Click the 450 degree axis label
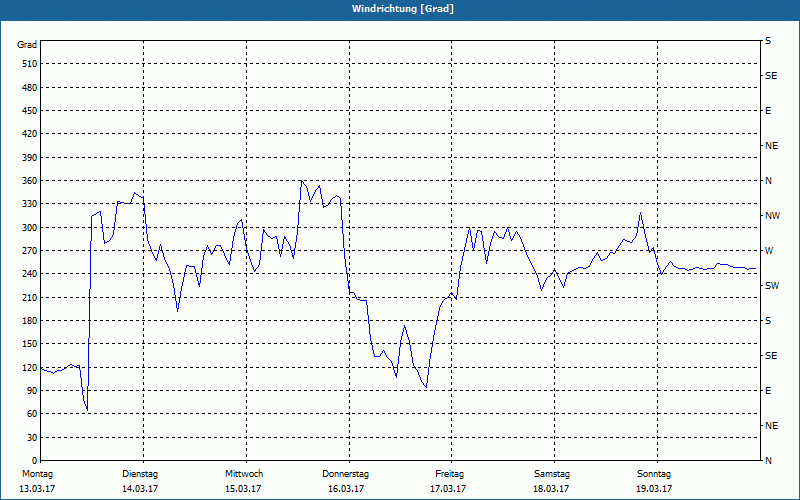Screen dimensions: 800x500 point(30,111)
